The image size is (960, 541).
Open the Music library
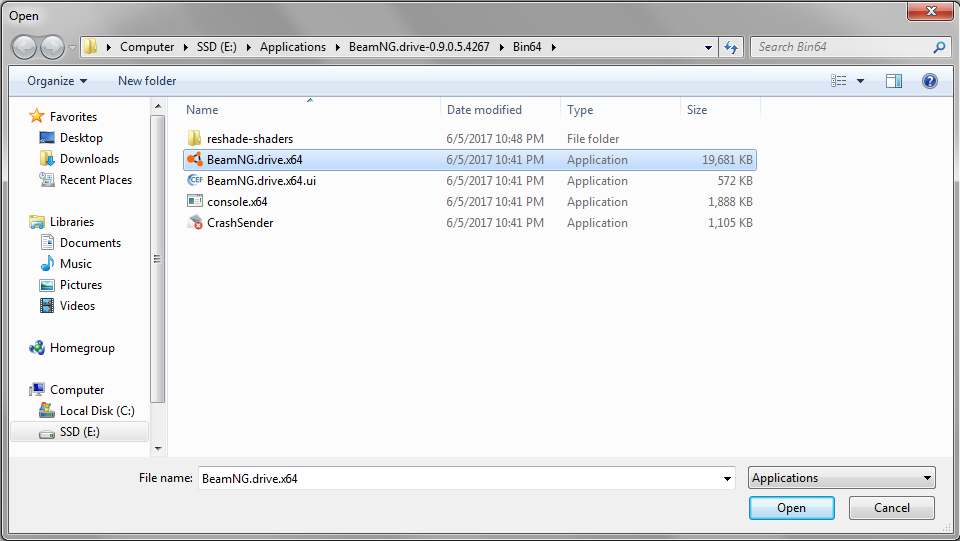(76, 264)
